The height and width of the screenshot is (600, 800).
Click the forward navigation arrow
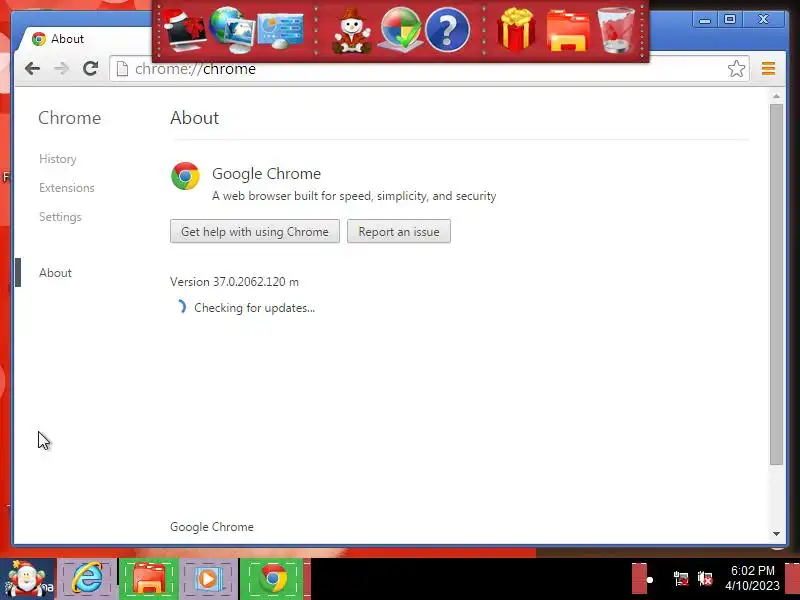61,68
